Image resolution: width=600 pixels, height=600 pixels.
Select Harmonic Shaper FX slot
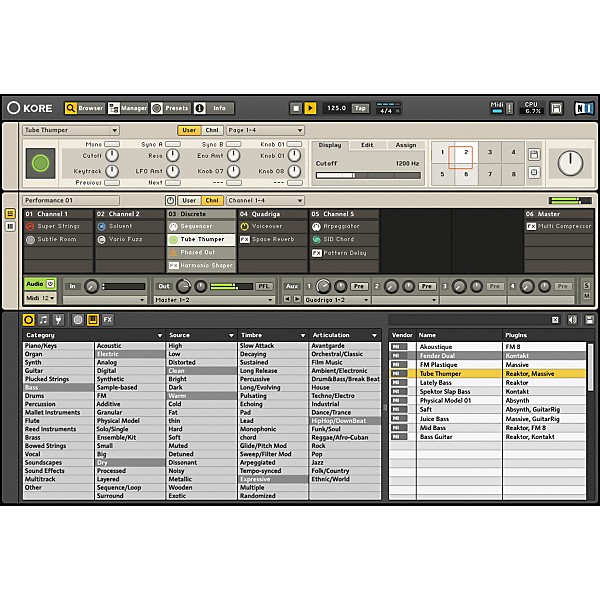(201, 266)
